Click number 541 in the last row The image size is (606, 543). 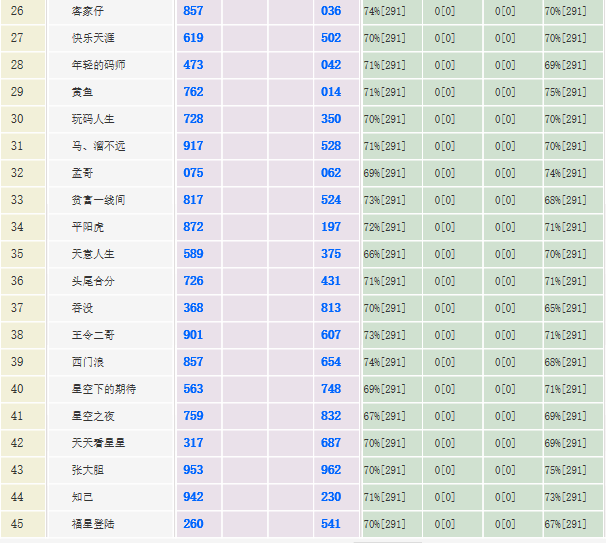331,524
